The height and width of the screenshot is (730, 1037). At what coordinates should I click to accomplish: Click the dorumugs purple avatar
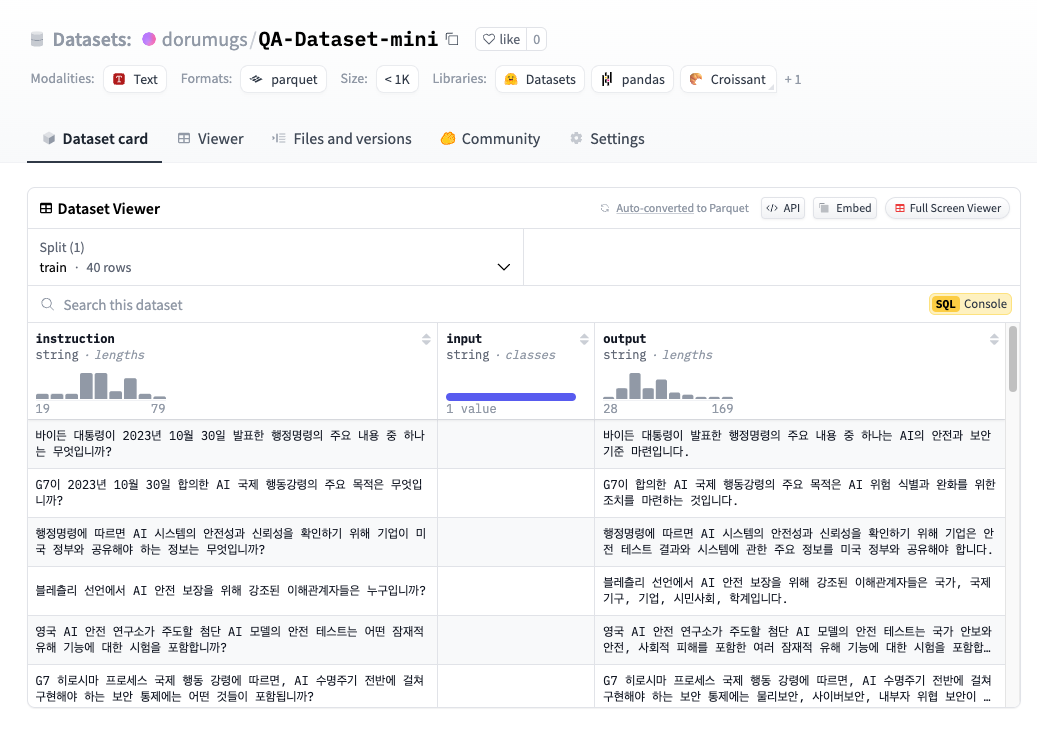pyautogui.click(x=149, y=39)
